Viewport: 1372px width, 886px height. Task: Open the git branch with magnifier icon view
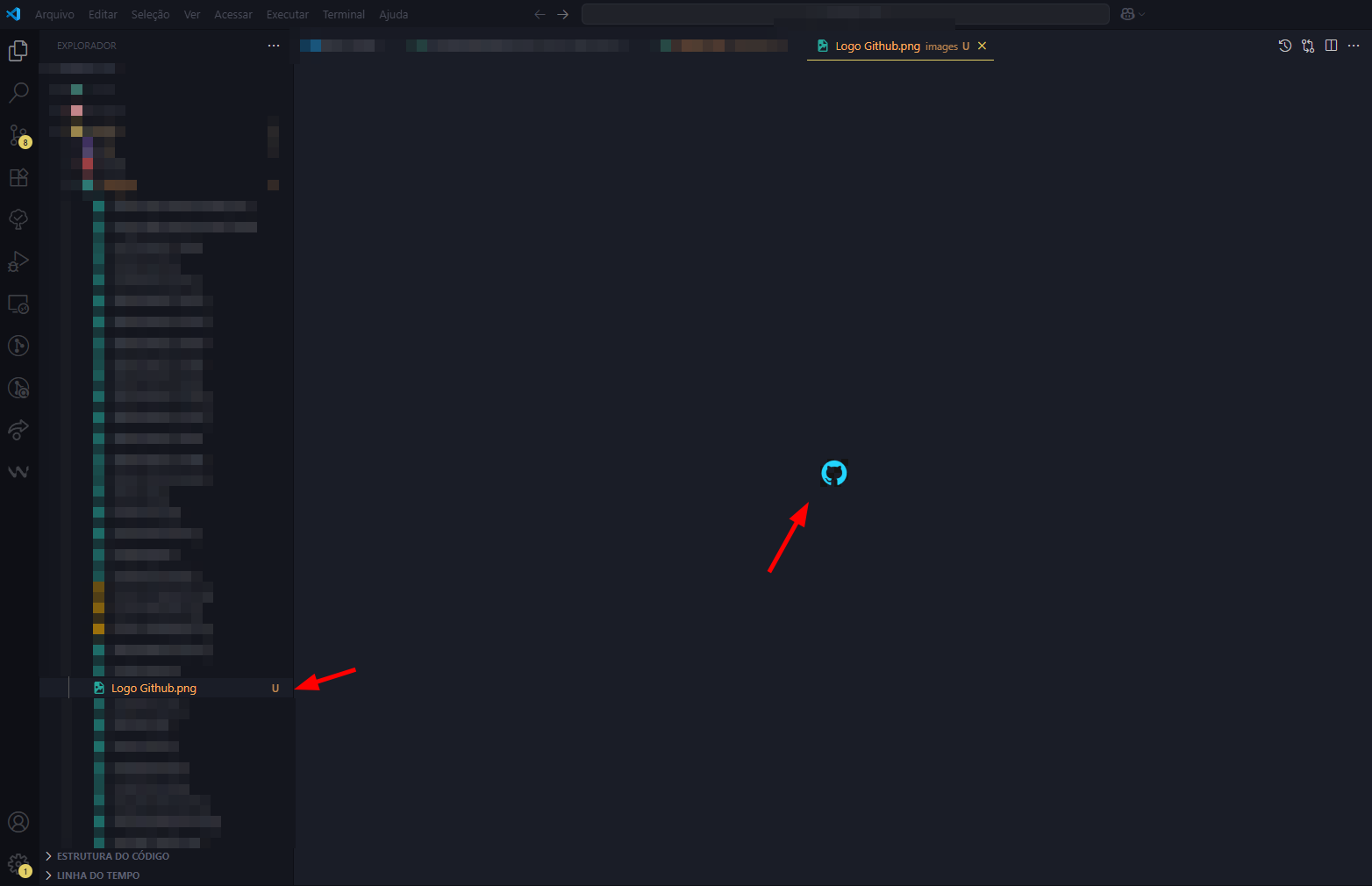[x=18, y=388]
